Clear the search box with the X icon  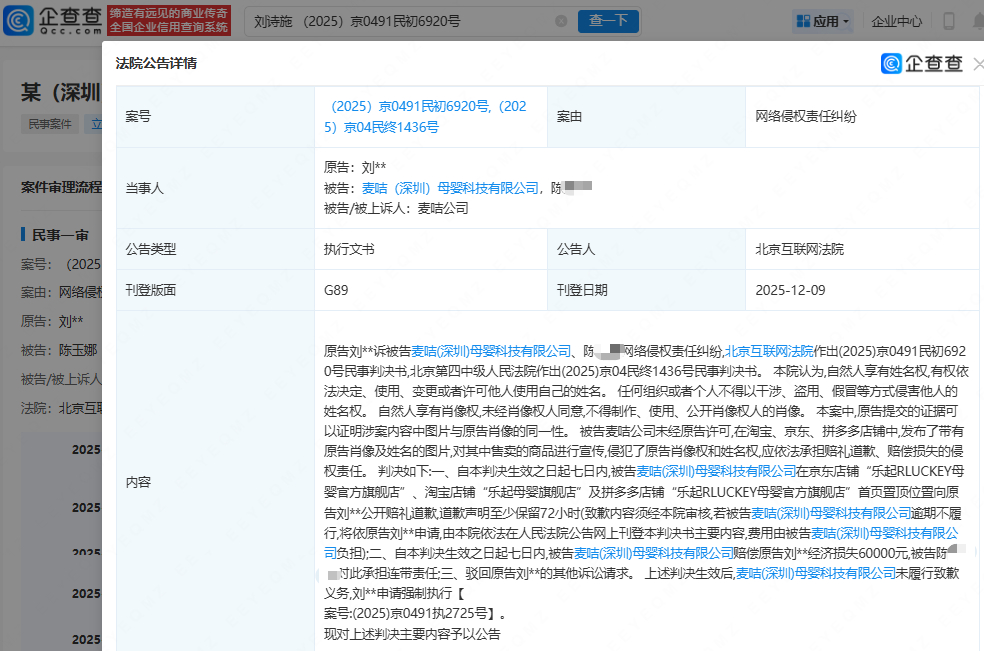(x=561, y=21)
